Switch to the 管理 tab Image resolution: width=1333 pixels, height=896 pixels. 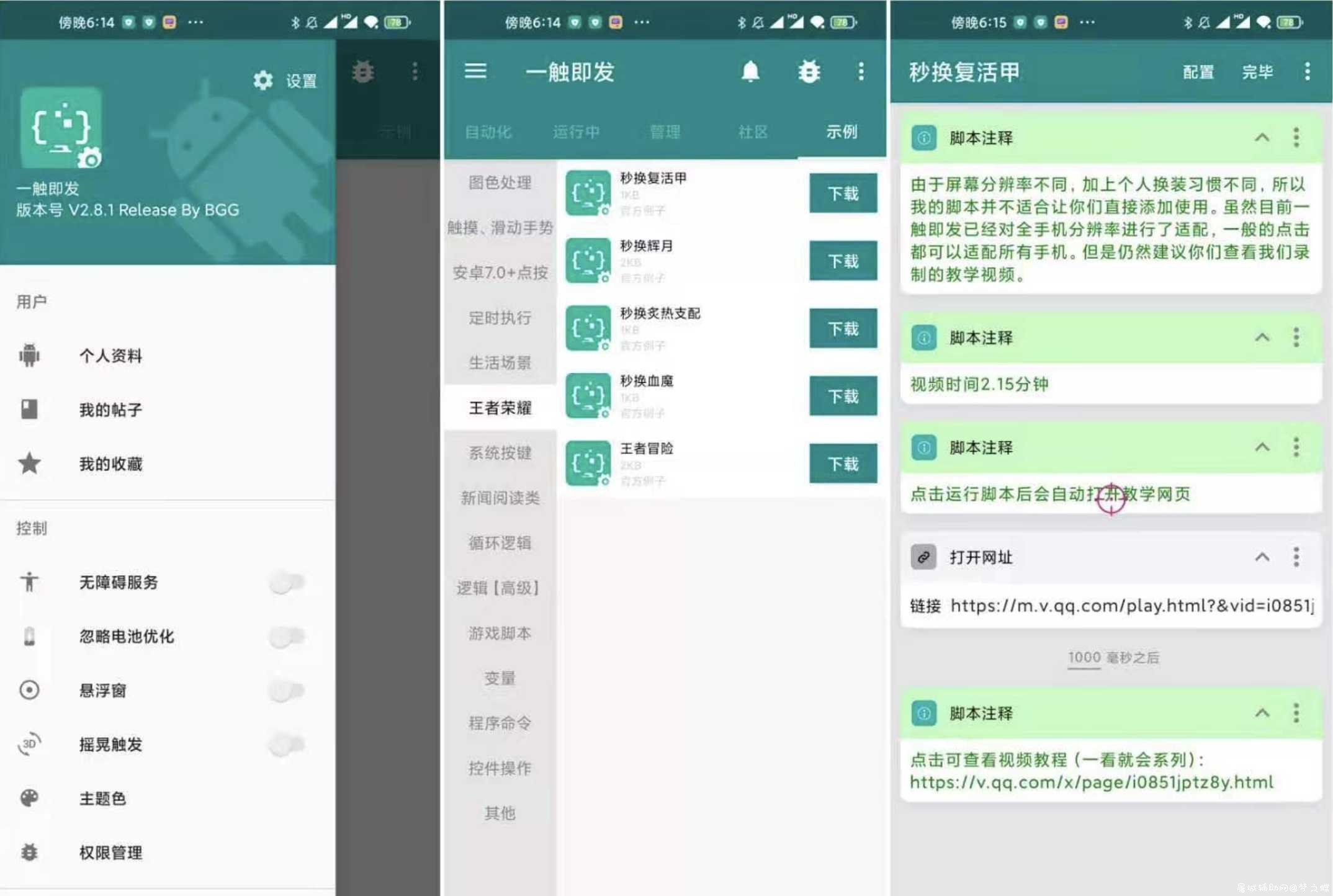(x=665, y=132)
